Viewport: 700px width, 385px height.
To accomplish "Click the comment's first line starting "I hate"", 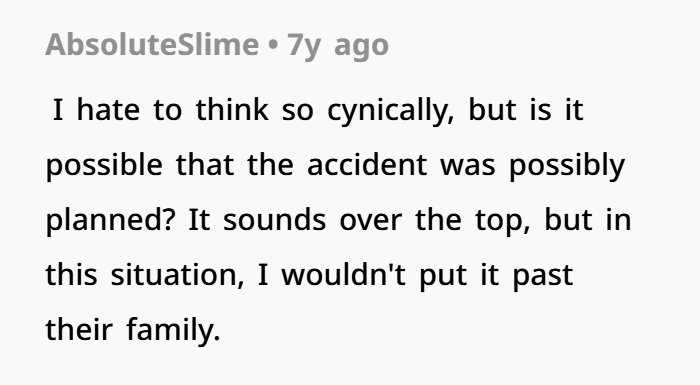I will (318, 110).
